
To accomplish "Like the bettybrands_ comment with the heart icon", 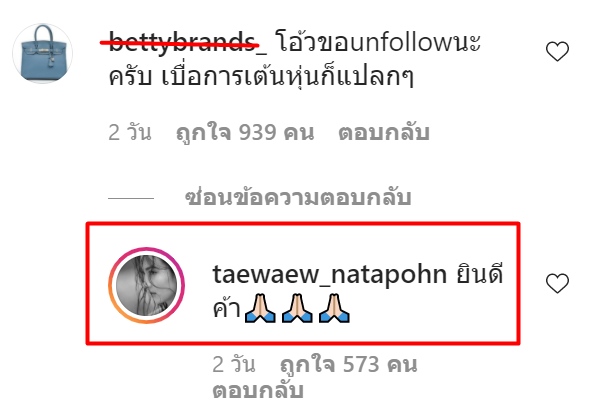I will tap(557, 51).
